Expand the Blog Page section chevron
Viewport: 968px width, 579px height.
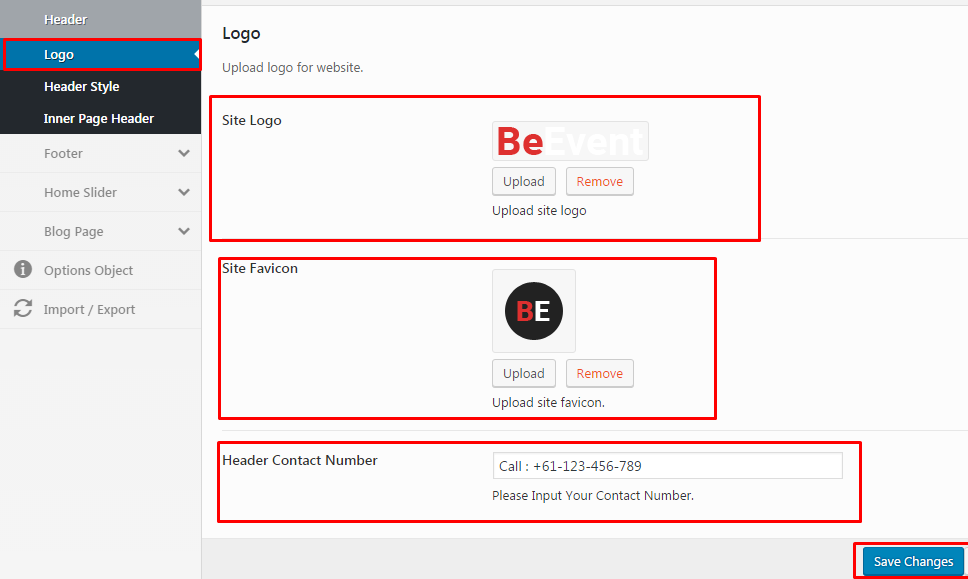coord(184,231)
